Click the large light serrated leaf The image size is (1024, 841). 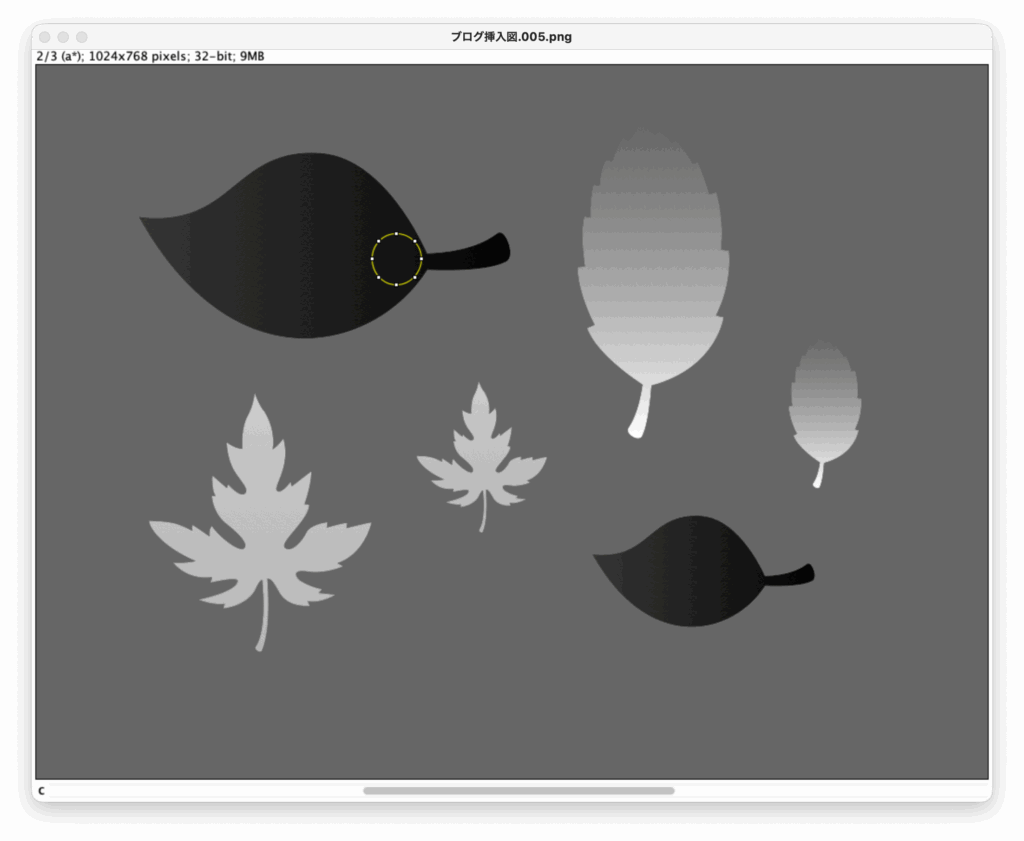point(653,270)
